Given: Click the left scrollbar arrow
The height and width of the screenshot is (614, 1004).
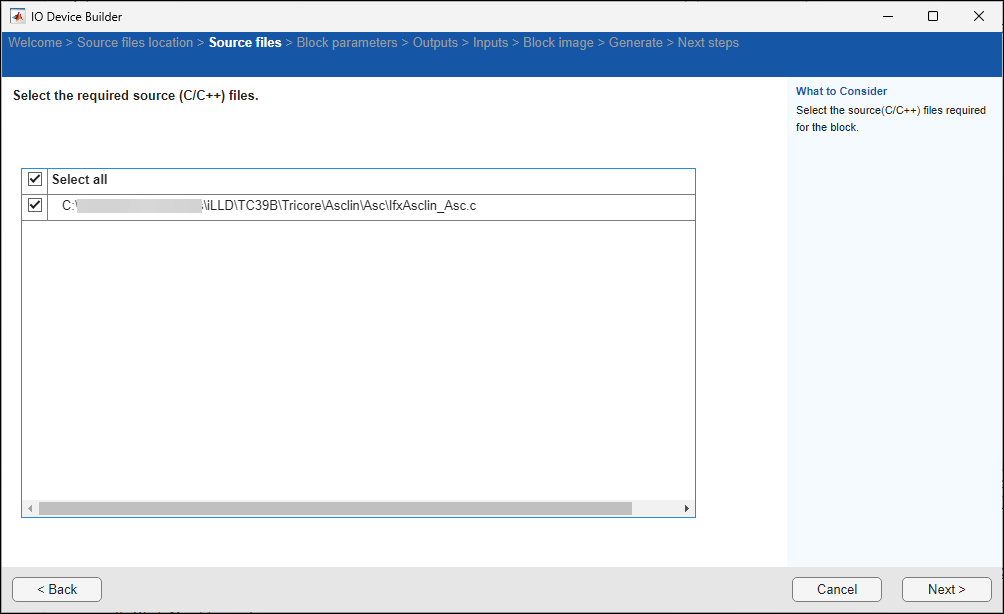Looking at the screenshot, I should point(30,508).
